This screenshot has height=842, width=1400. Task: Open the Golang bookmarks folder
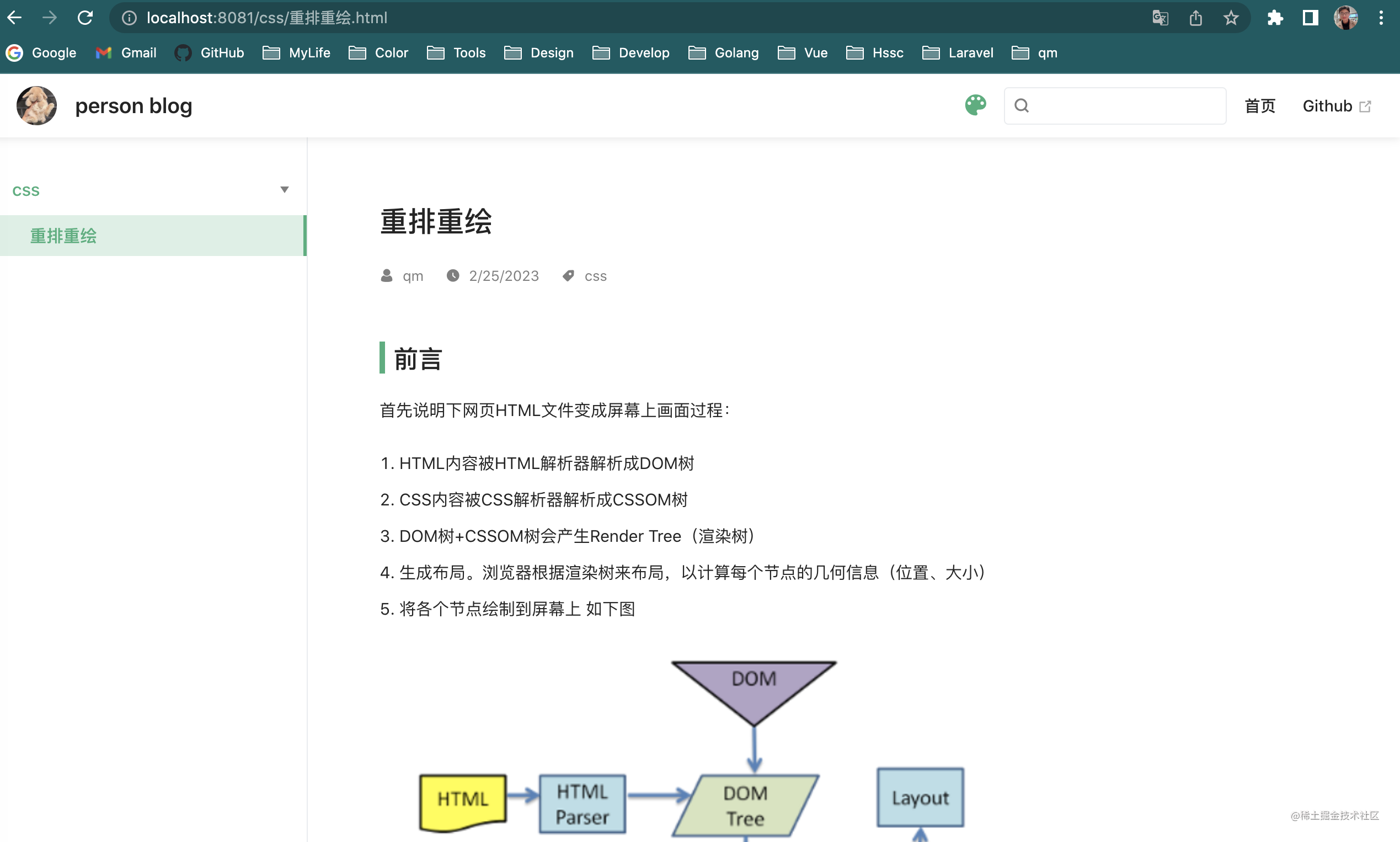(723, 53)
